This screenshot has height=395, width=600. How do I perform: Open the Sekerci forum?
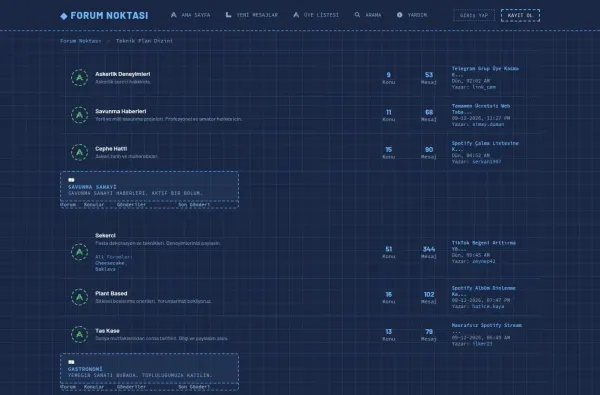pyautogui.click(x=105, y=236)
